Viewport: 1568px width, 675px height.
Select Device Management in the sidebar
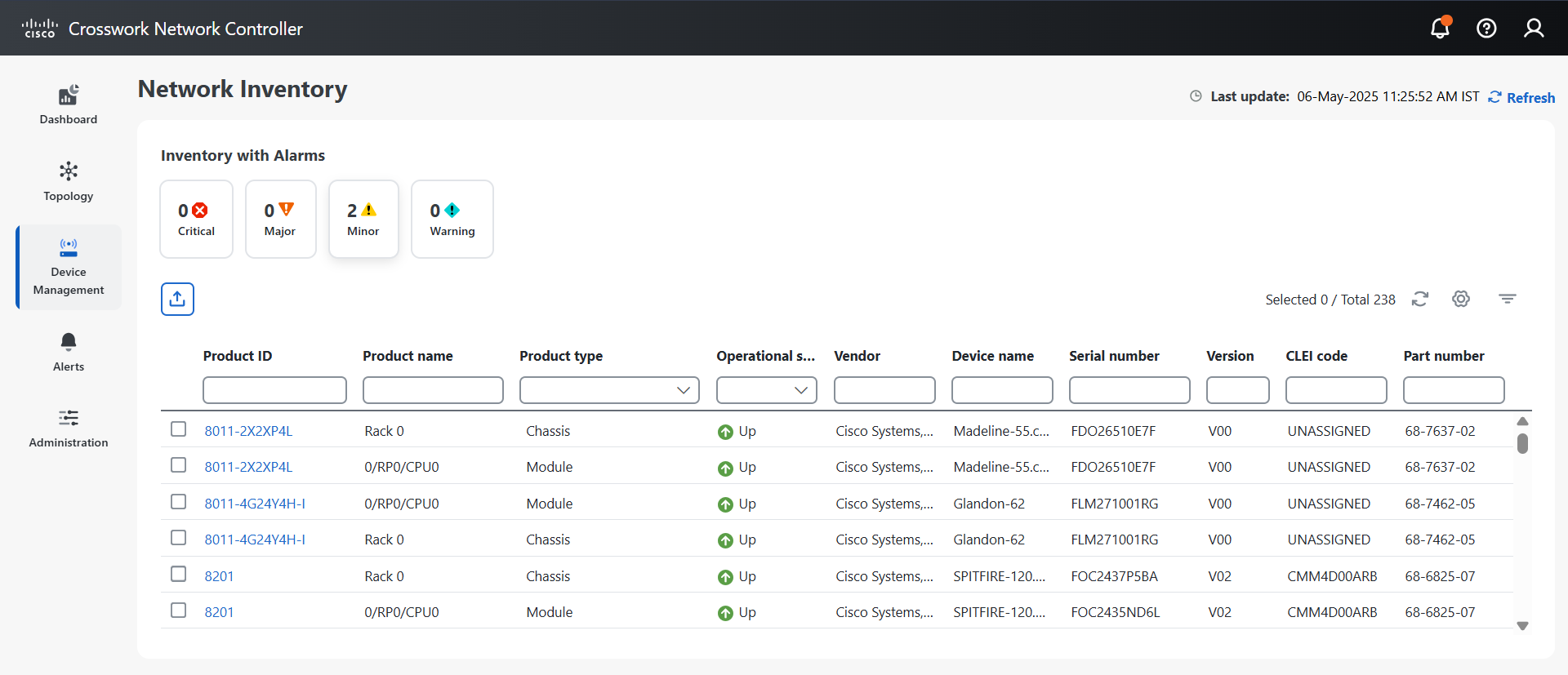(x=69, y=267)
